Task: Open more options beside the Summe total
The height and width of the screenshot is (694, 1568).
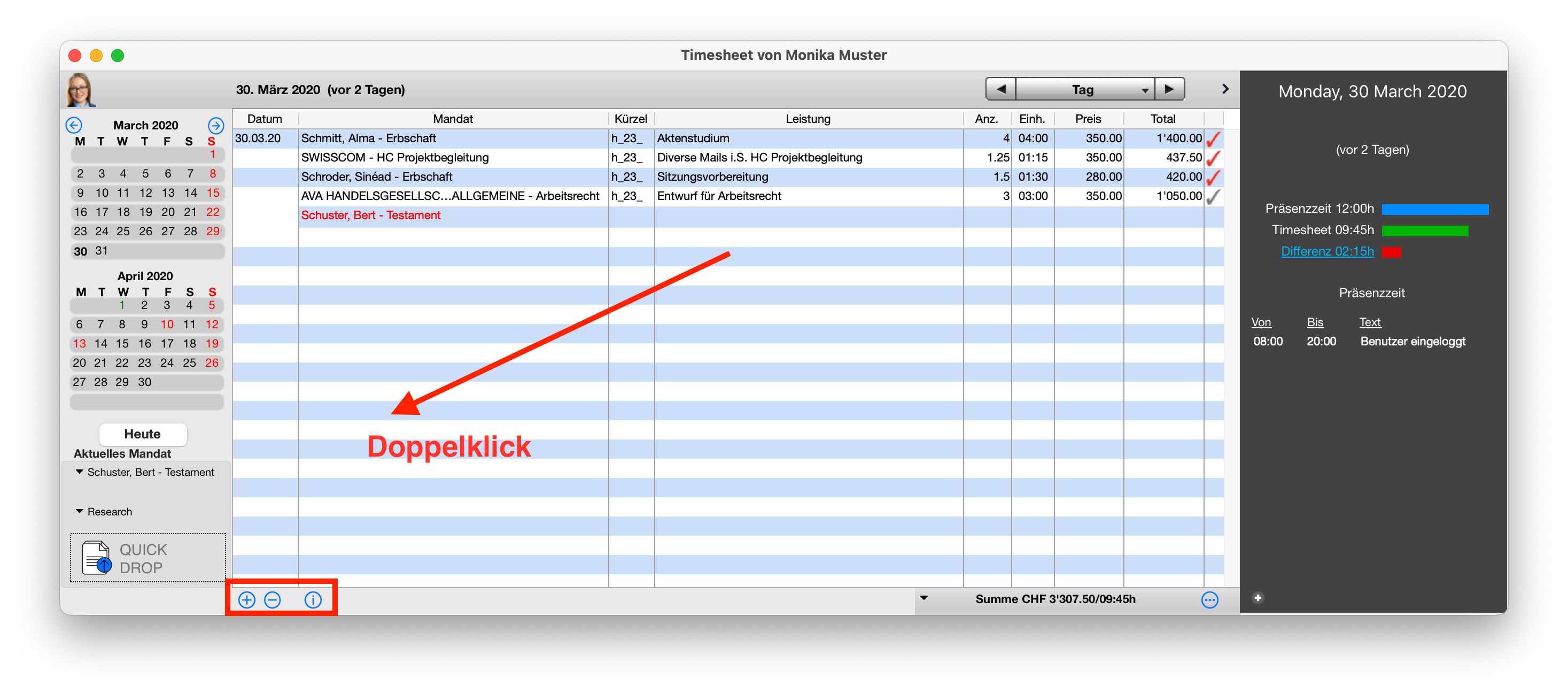Action: click(1209, 600)
